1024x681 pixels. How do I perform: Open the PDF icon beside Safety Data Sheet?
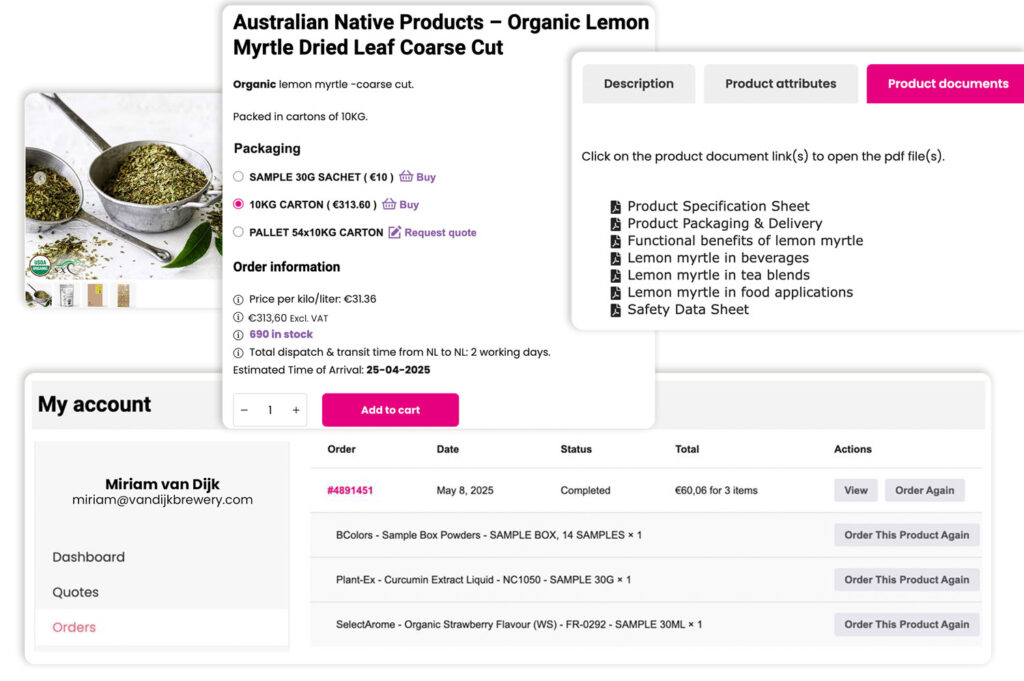pos(618,309)
